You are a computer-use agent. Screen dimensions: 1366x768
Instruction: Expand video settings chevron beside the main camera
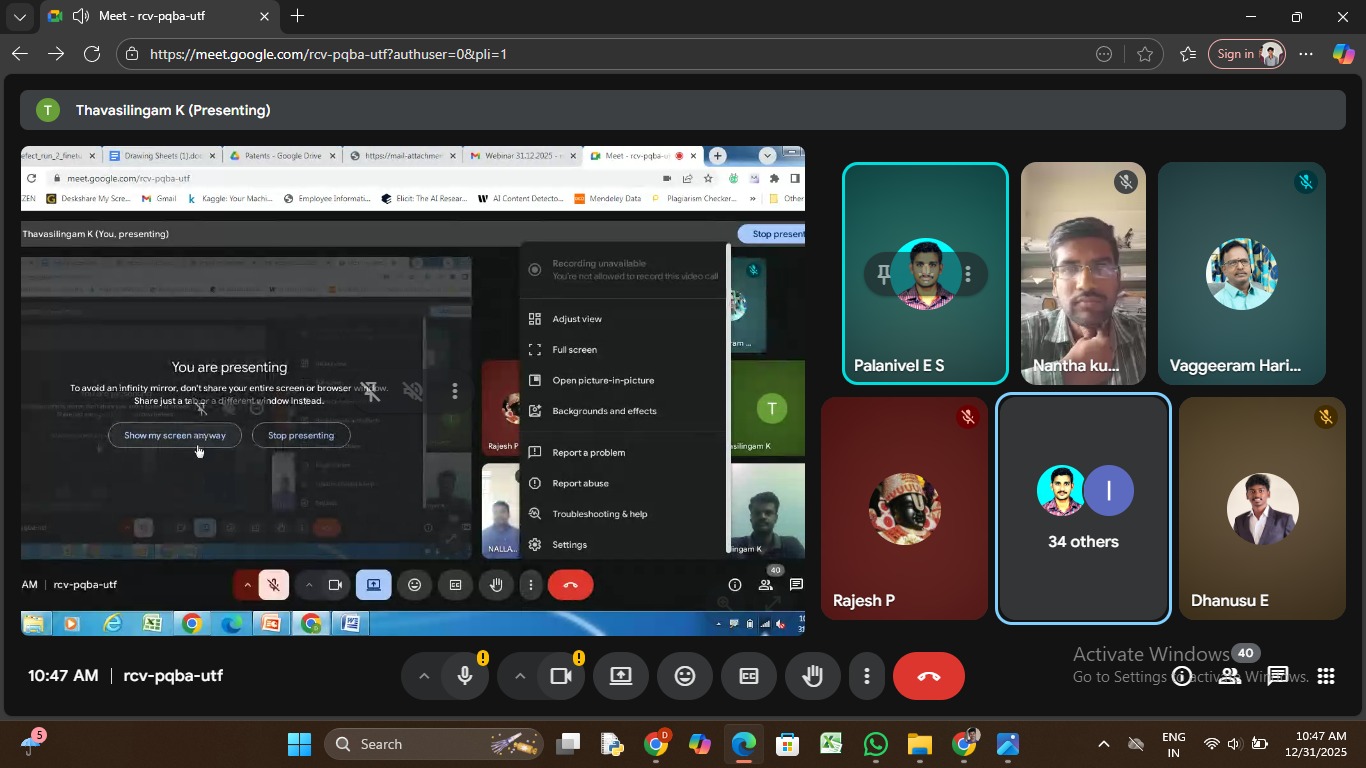(520, 677)
